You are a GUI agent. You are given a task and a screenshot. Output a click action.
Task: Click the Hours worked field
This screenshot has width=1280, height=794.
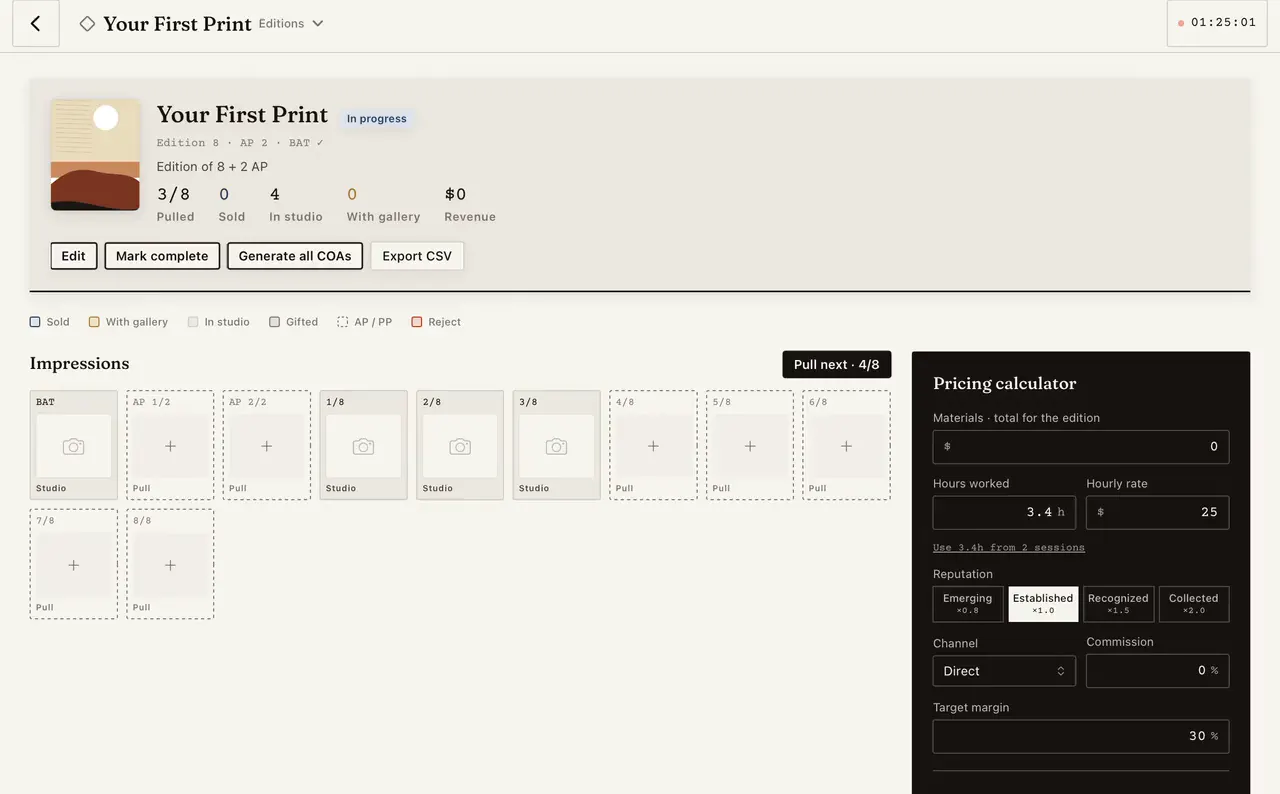(x=1004, y=512)
